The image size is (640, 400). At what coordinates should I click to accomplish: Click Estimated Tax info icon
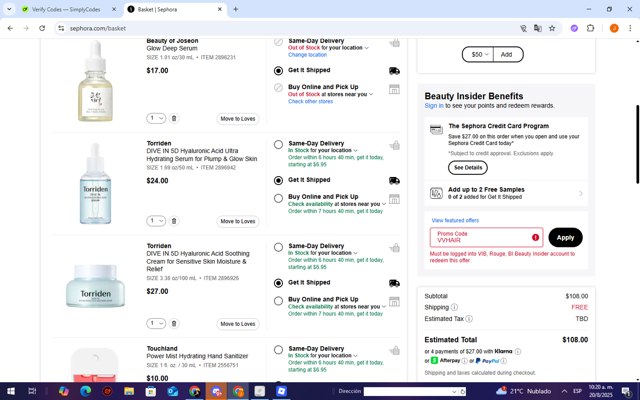pos(469,319)
